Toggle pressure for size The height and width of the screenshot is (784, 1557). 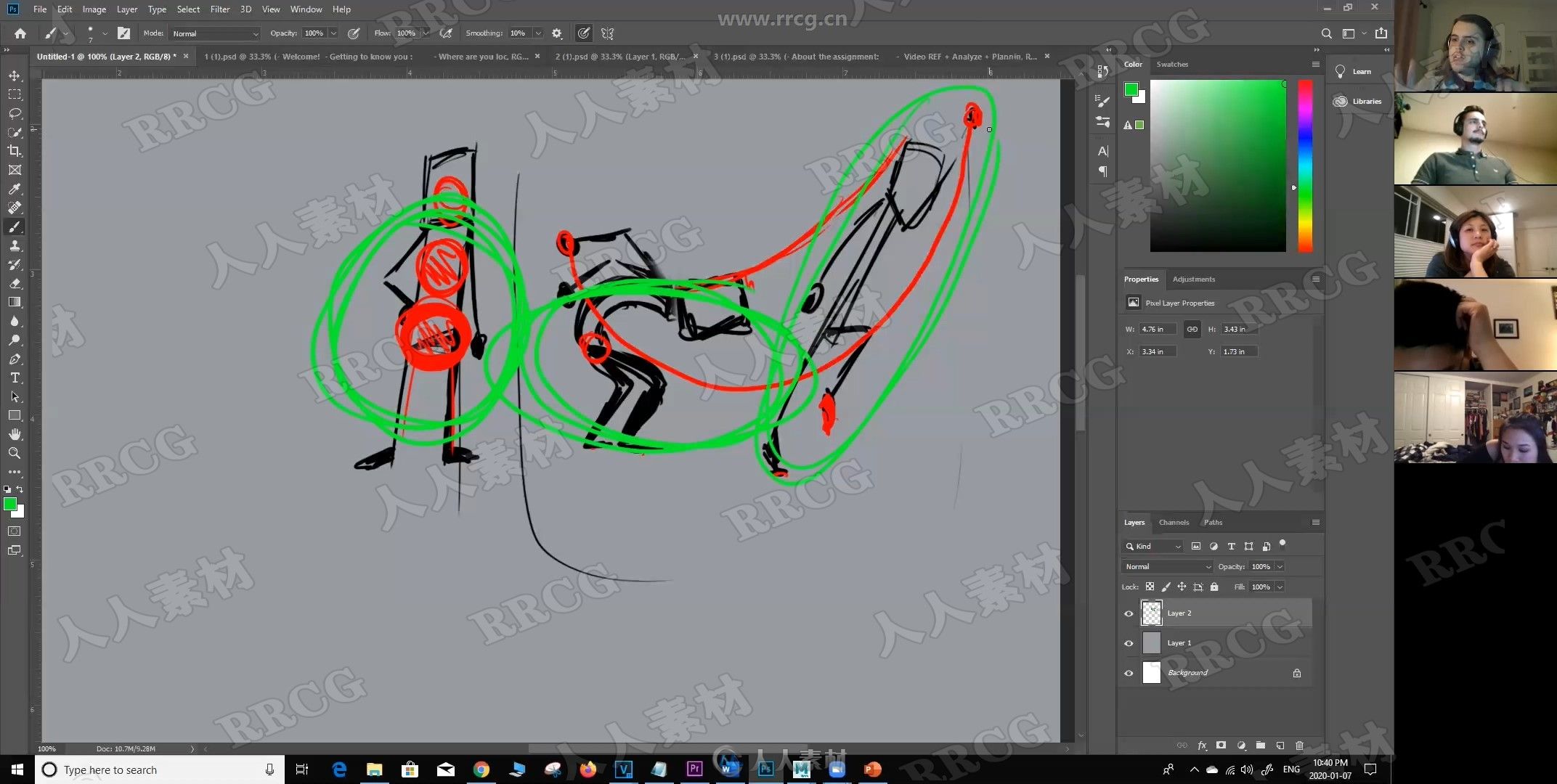pos(583,33)
